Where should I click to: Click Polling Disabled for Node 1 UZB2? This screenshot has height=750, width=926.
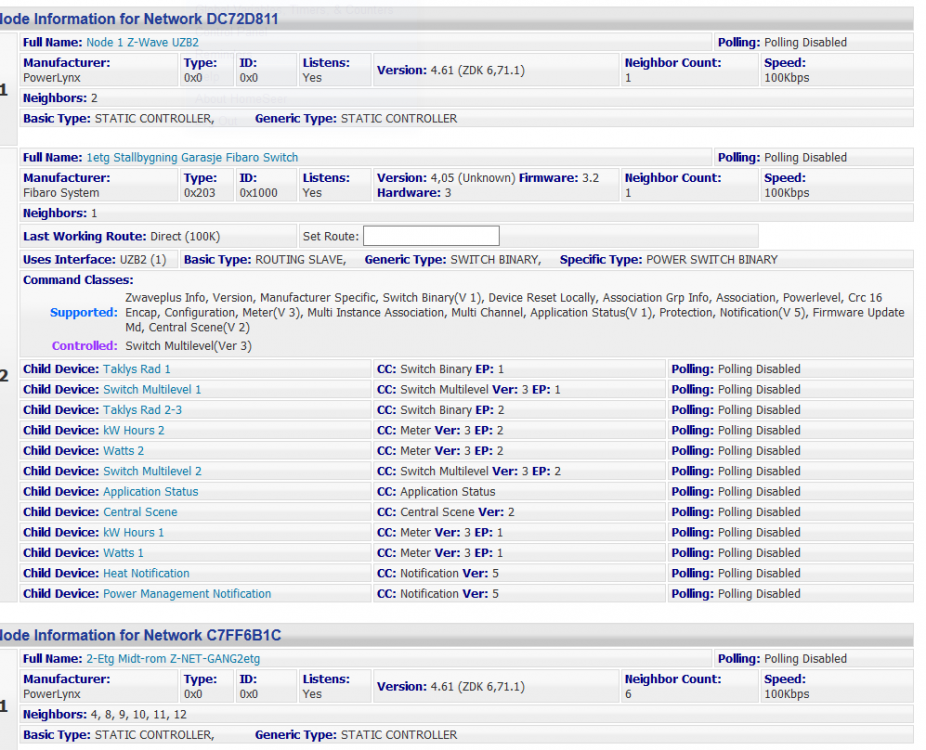click(805, 43)
